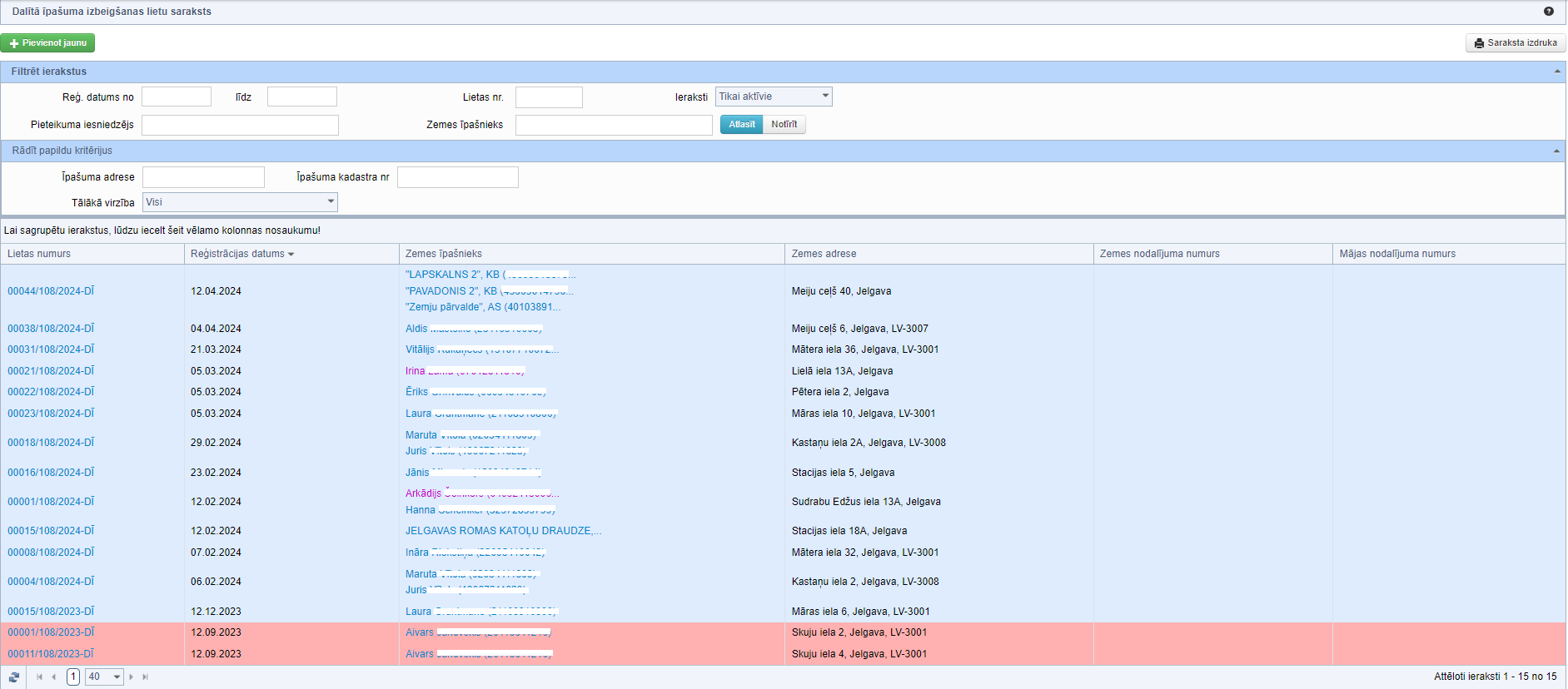This screenshot has width=1568, height=689.
Task: Open the Tālākā virzība Visi dropdown
Action: pyautogui.click(x=240, y=202)
